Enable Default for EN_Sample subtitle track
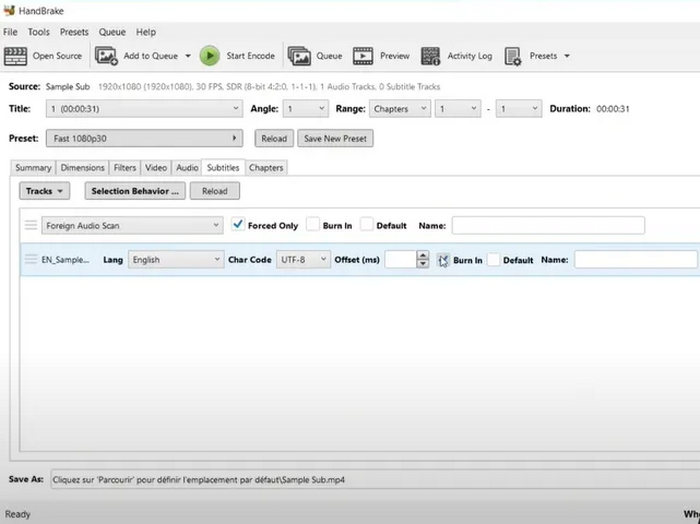700x524 pixels. point(493,260)
